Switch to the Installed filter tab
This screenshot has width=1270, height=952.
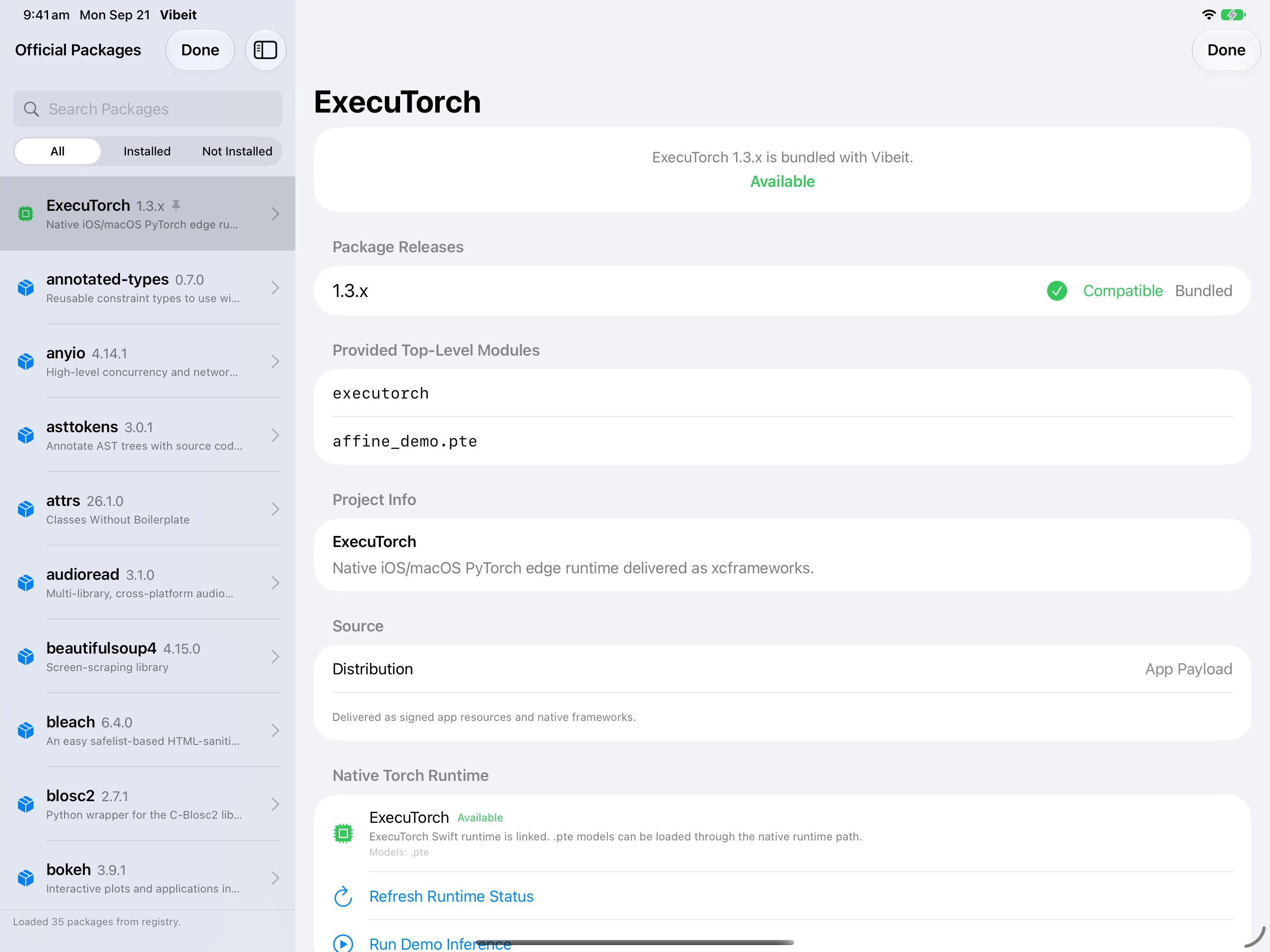coord(147,151)
